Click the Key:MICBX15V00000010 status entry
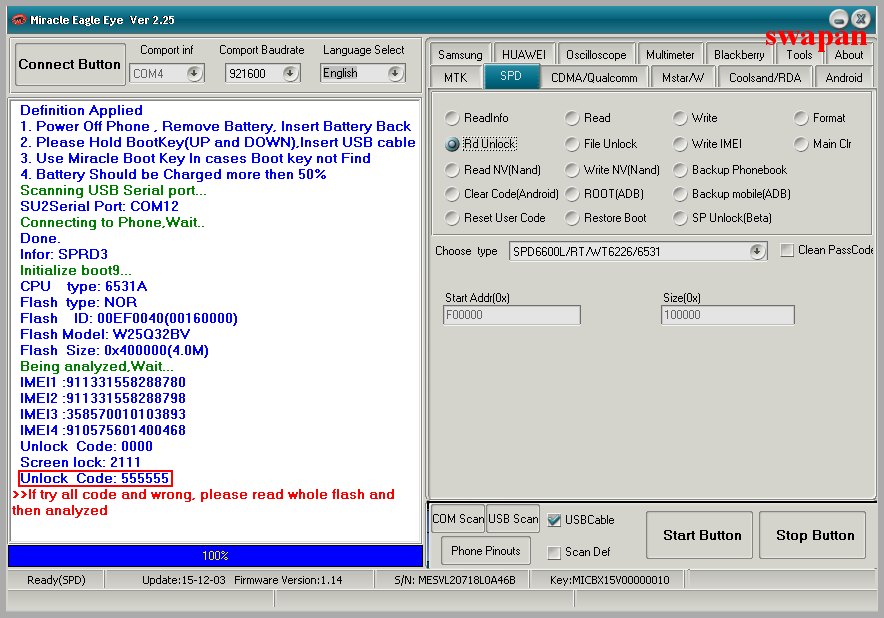The height and width of the screenshot is (618, 884). click(609, 580)
